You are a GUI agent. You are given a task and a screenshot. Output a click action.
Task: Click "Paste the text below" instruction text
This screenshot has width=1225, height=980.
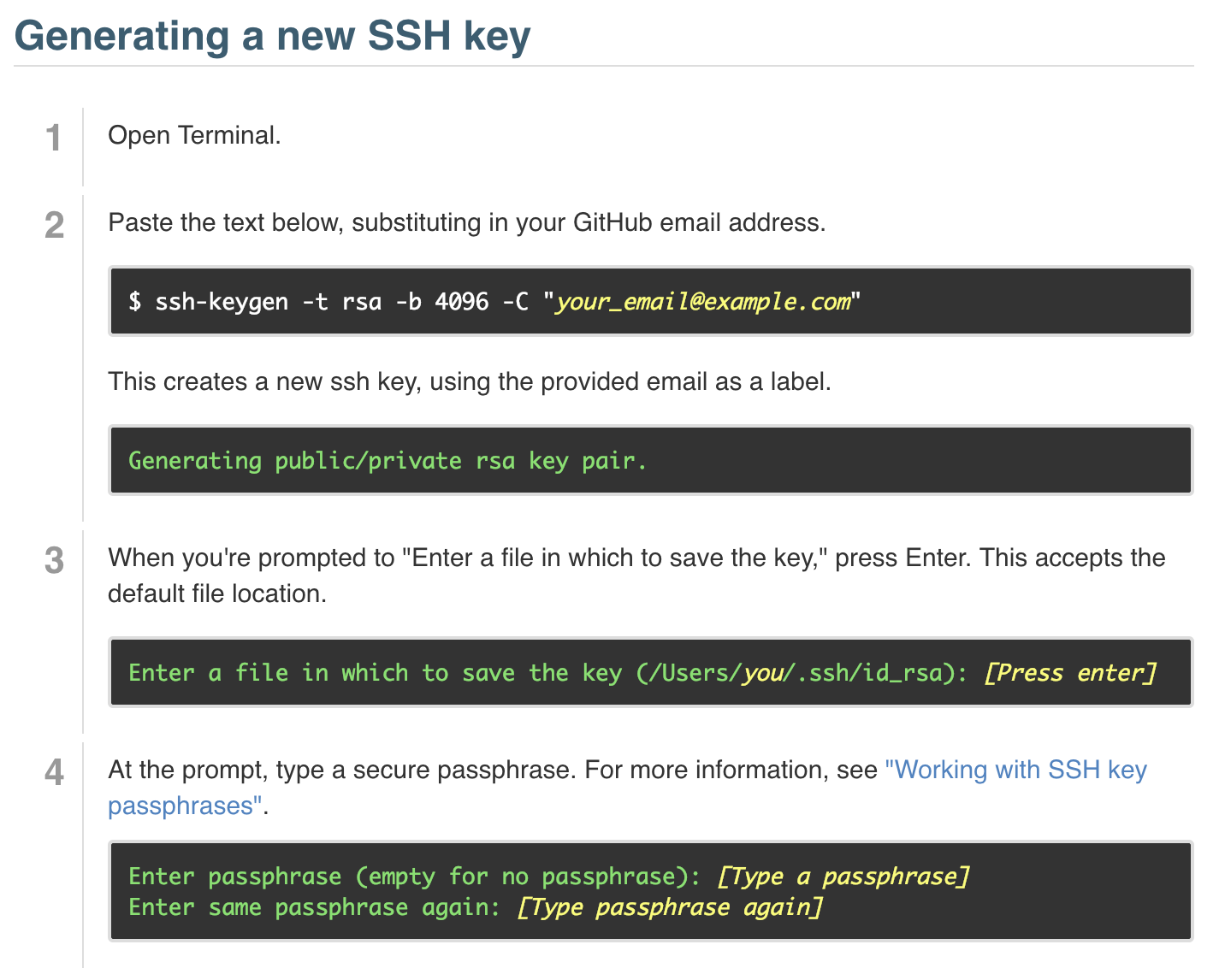pos(466,222)
